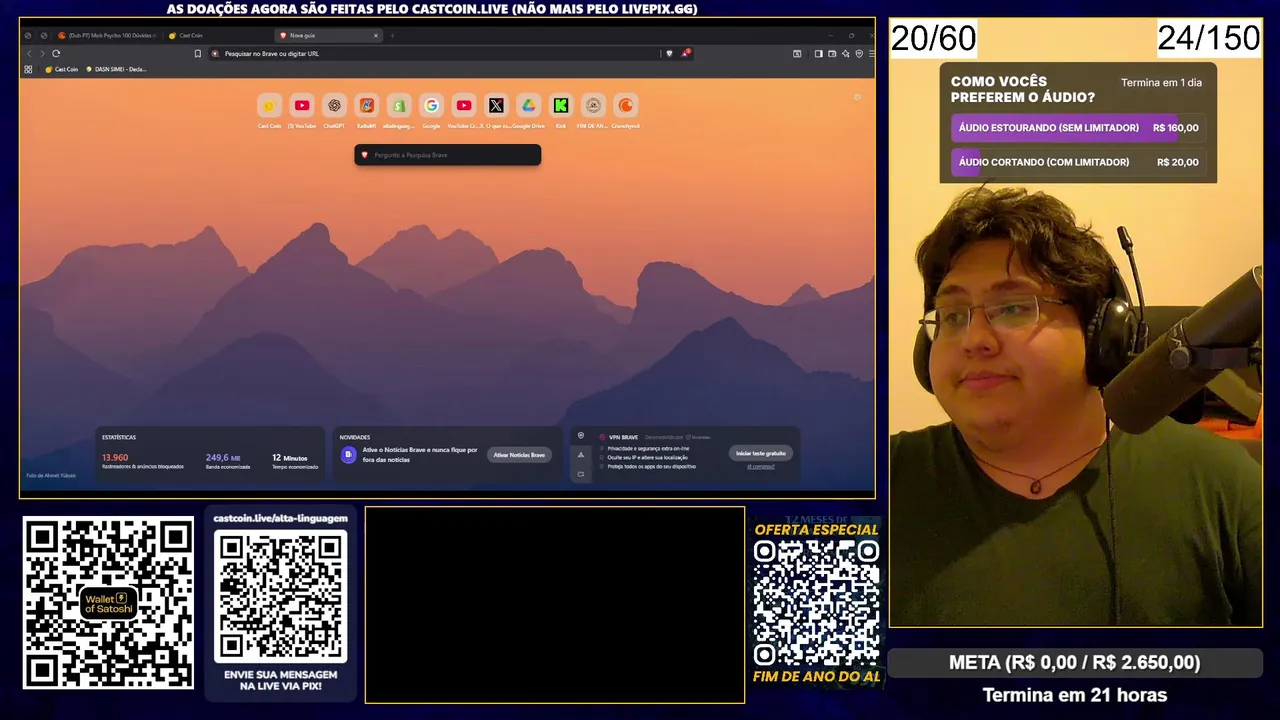Click the META R$ 0,00 goal bar
The width and height of the screenshot is (1280, 720).
pos(1074,663)
